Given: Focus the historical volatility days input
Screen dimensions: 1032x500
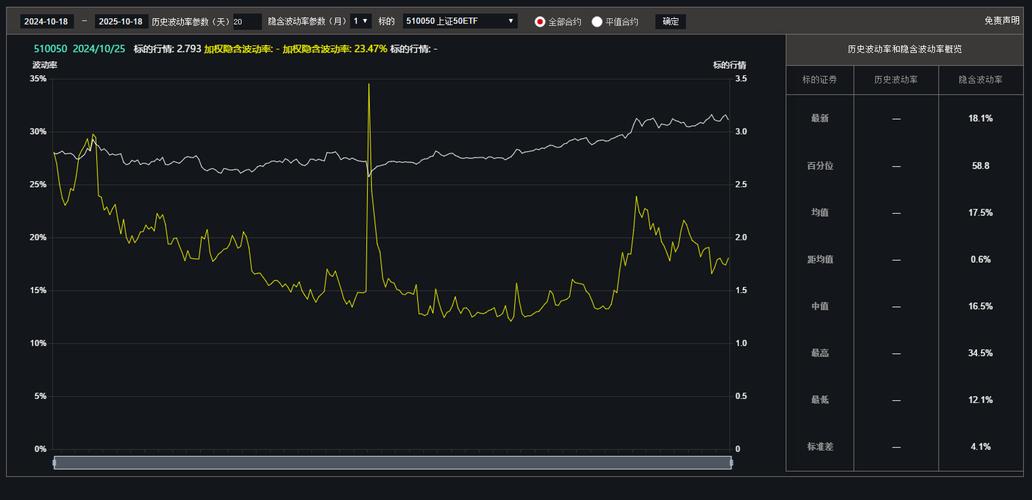Looking at the screenshot, I should 246,21.
